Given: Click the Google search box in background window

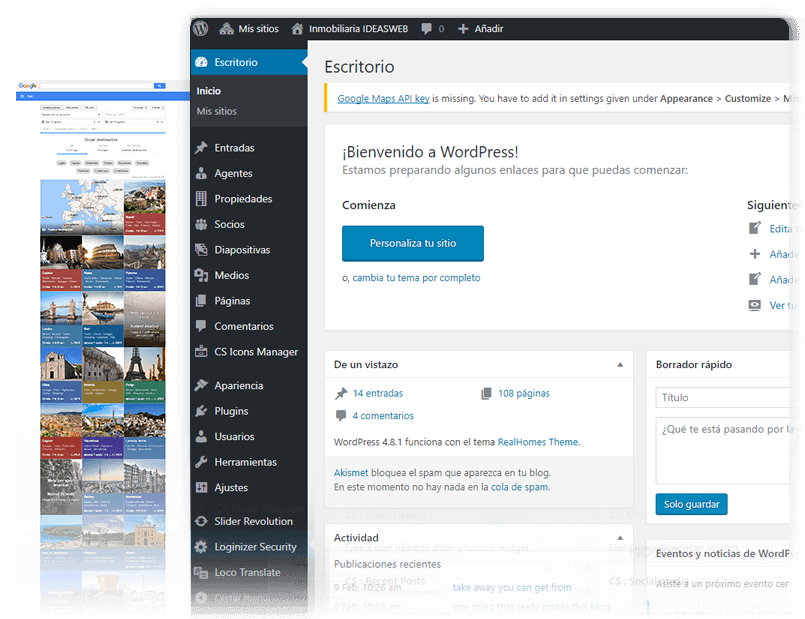Looking at the screenshot, I should coord(97,86).
